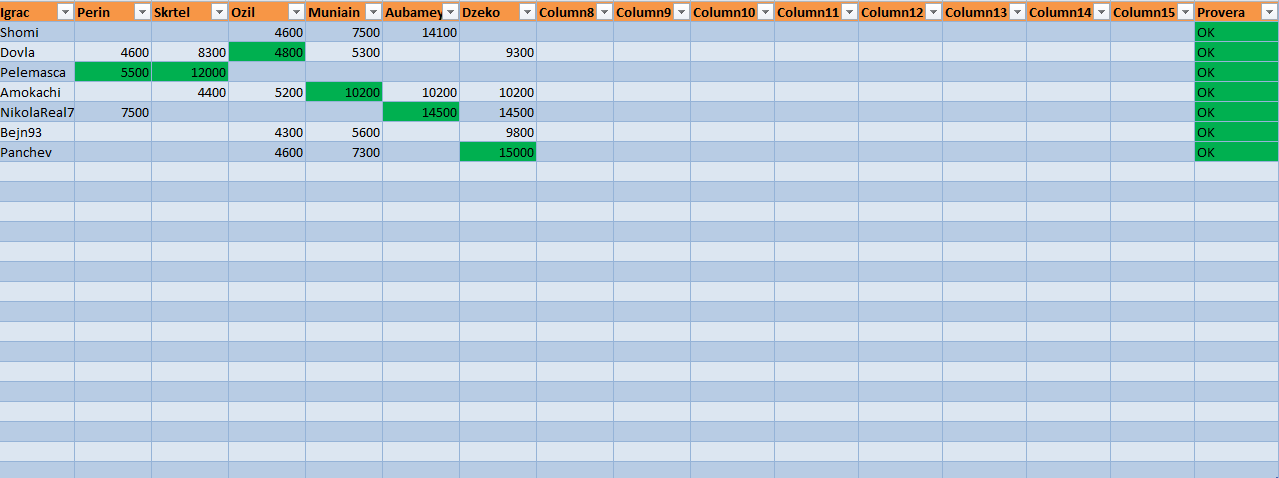Screen dimensions: 1279x478
Task: Open the Aubameyang column filter dropdown
Action: tap(450, 12)
